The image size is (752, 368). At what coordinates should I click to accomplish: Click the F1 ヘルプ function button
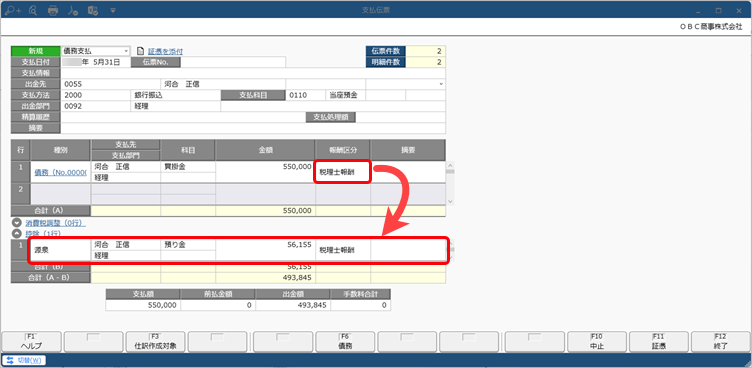(x=31, y=342)
